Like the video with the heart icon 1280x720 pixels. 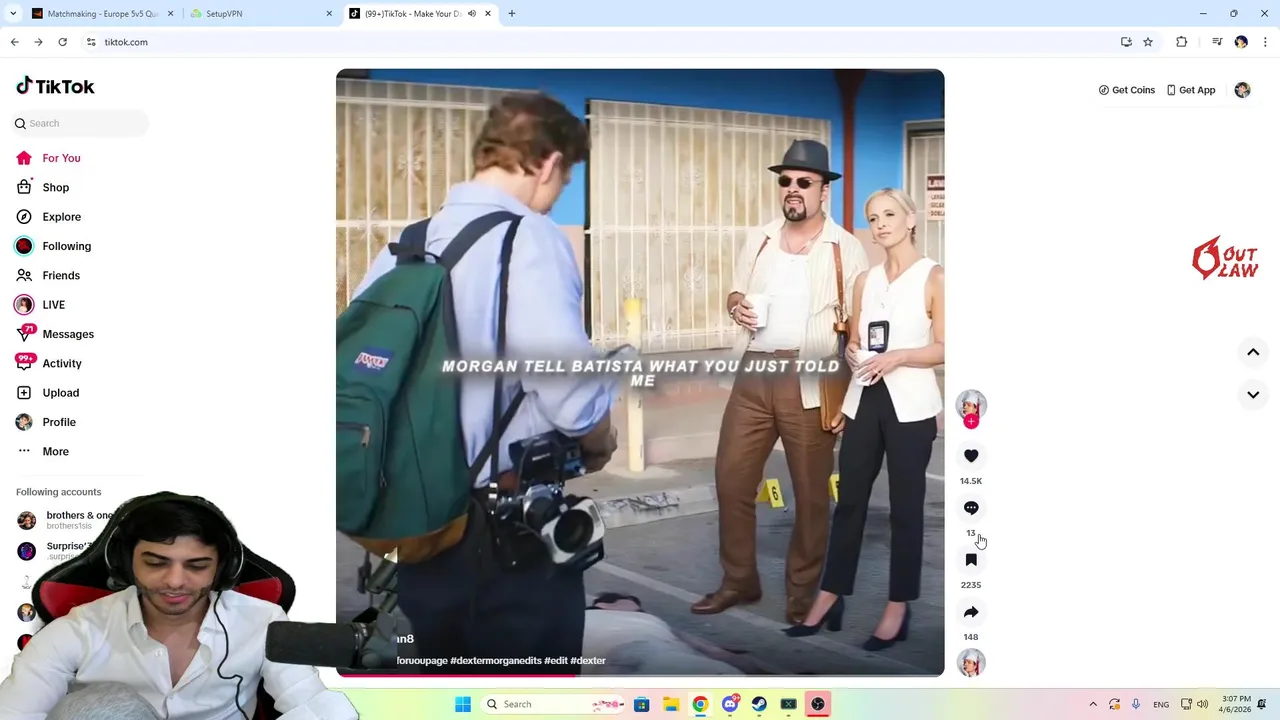coord(971,456)
